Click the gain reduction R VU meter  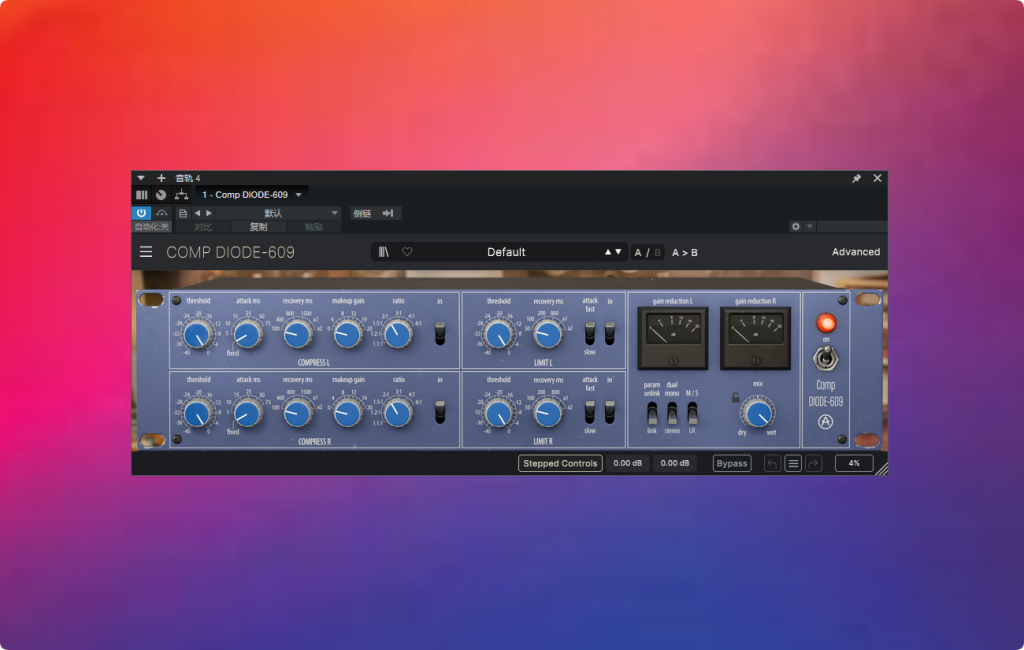(756, 338)
